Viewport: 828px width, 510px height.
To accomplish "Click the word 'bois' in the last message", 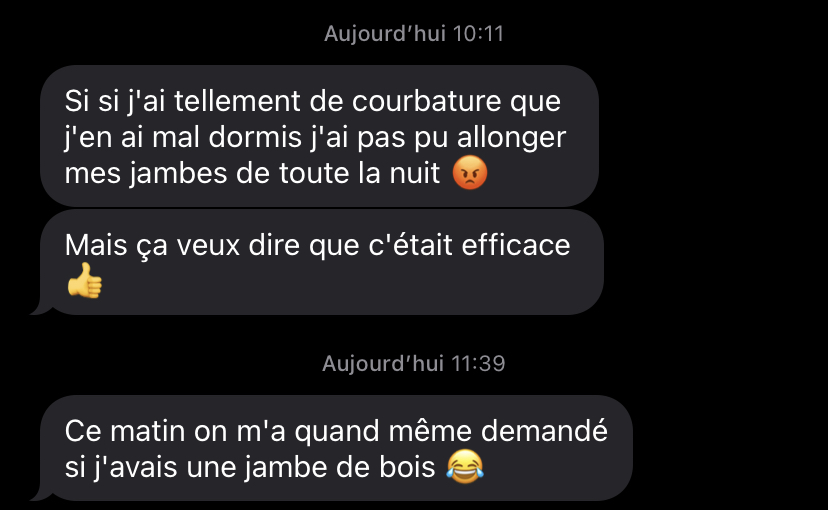I will (407, 467).
